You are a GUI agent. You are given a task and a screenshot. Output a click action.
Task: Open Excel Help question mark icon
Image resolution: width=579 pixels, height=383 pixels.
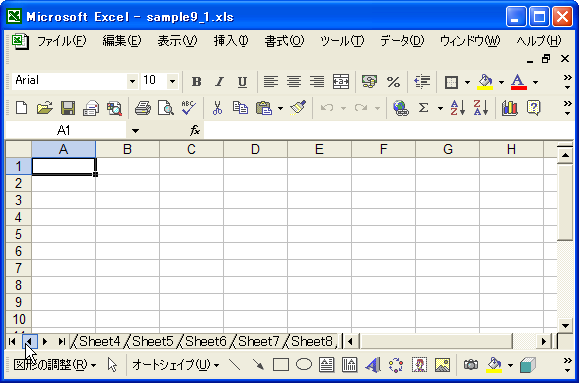click(533, 108)
